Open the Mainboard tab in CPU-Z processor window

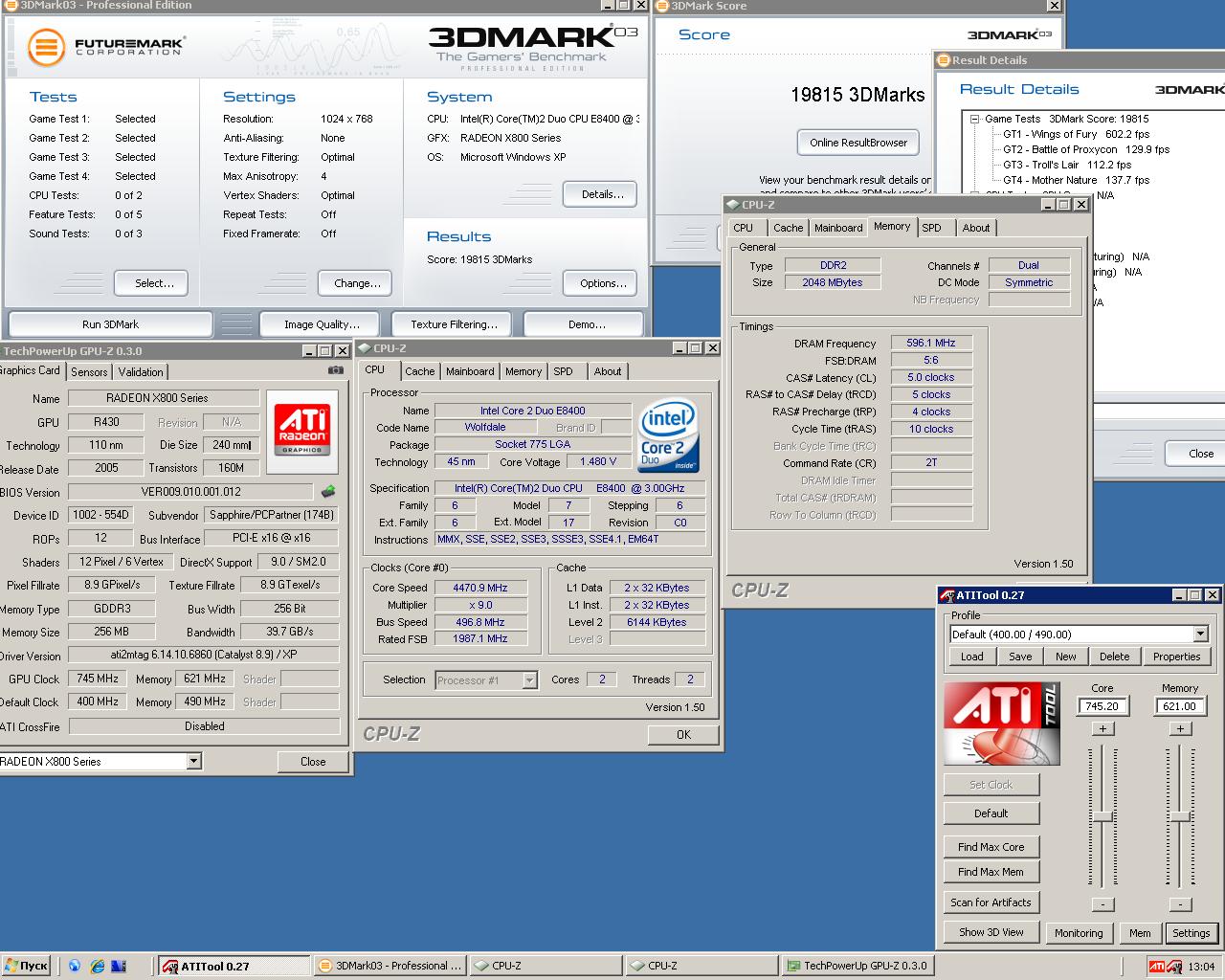(470, 371)
